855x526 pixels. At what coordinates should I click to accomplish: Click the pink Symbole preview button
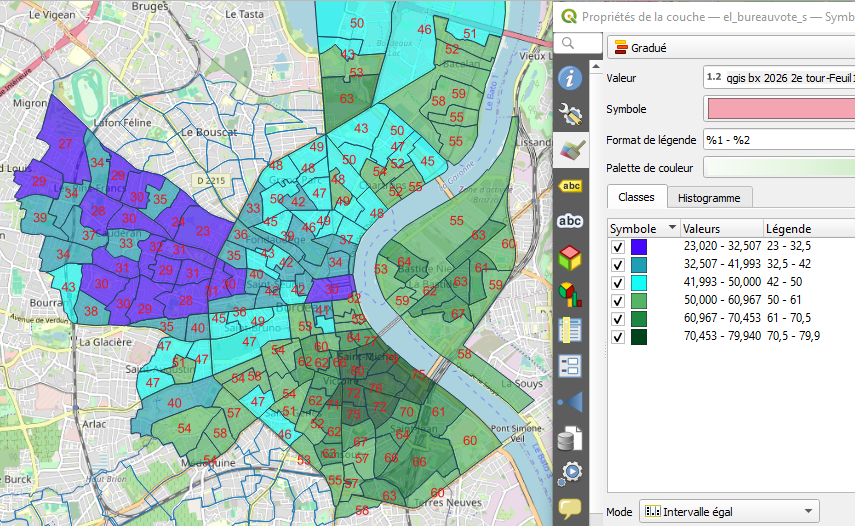pyautogui.click(x=781, y=108)
